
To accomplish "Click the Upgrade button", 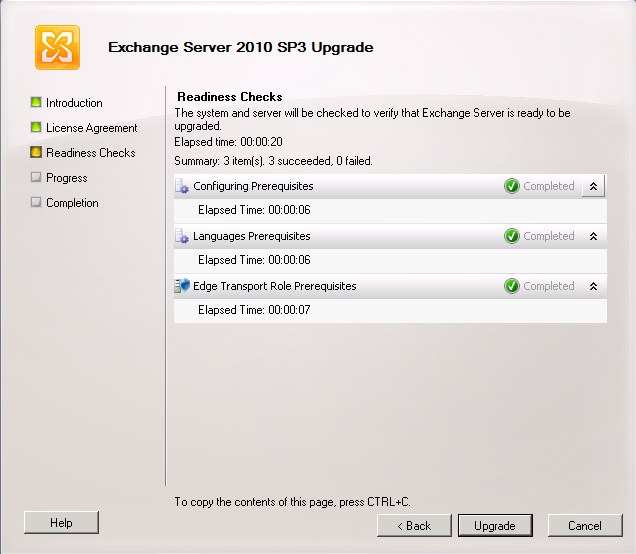I will click(495, 526).
